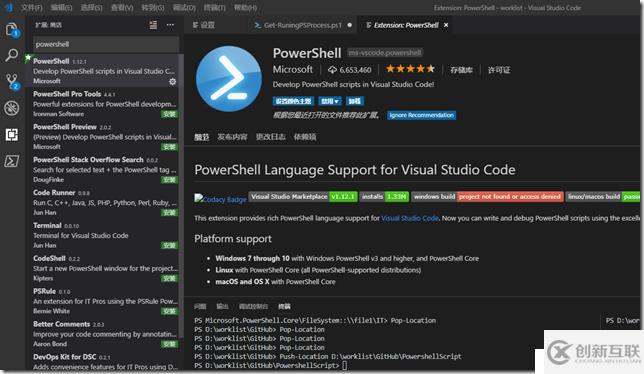Screen dimensions: 644x374
Task: Click the unsaved dot on Get-RuningPSProcess.ps1 tab
Action: pos(350,25)
